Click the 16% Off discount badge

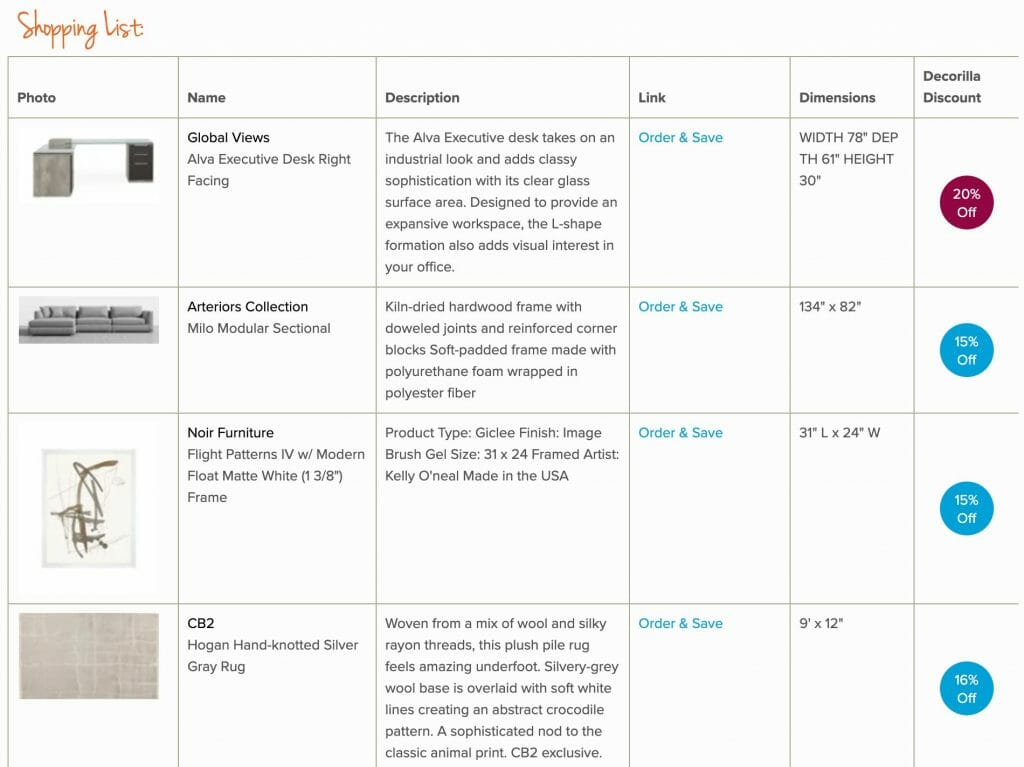coord(966,688)
